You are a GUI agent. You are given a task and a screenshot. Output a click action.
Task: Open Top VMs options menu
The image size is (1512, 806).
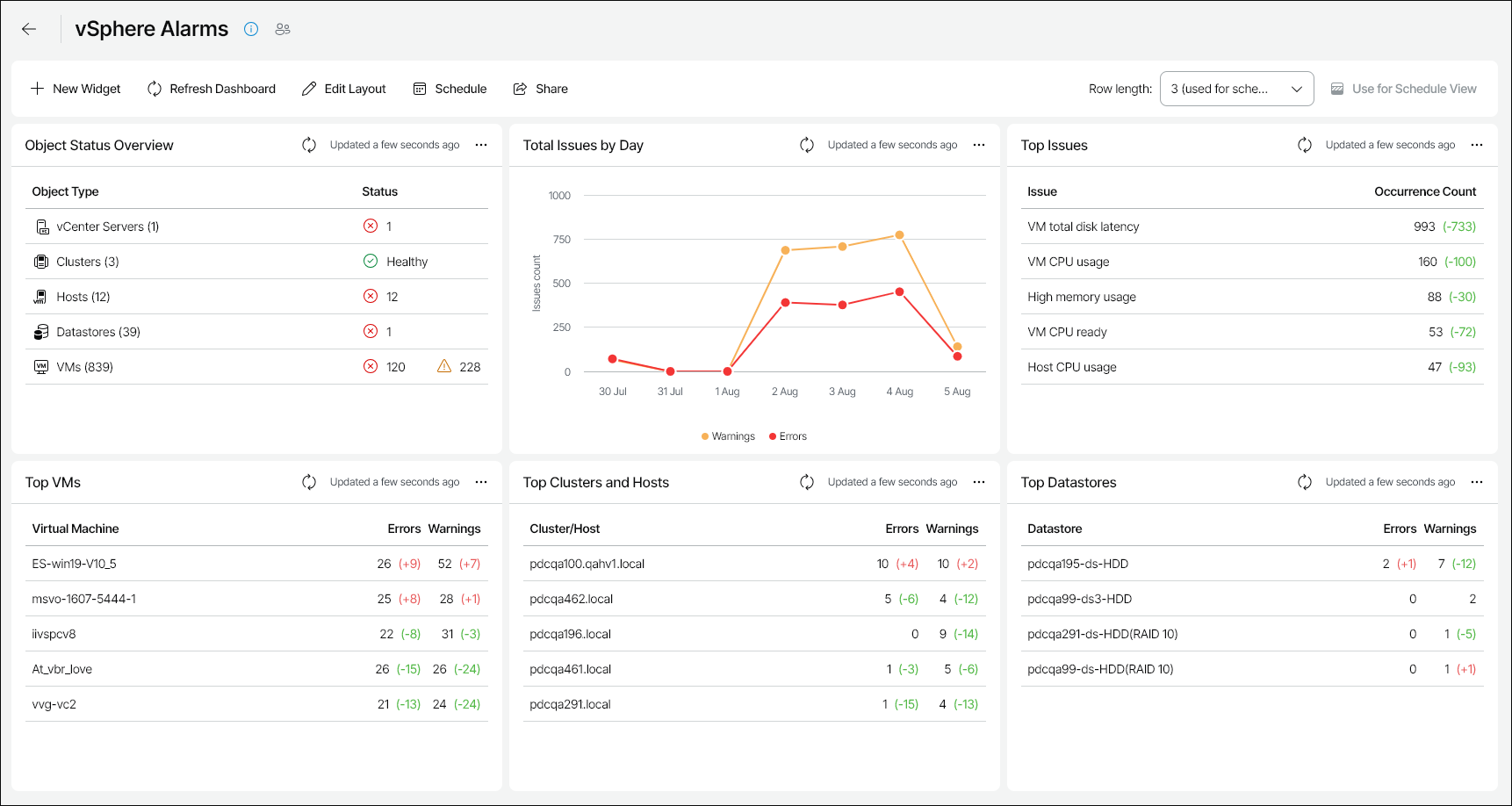point(481,482)
